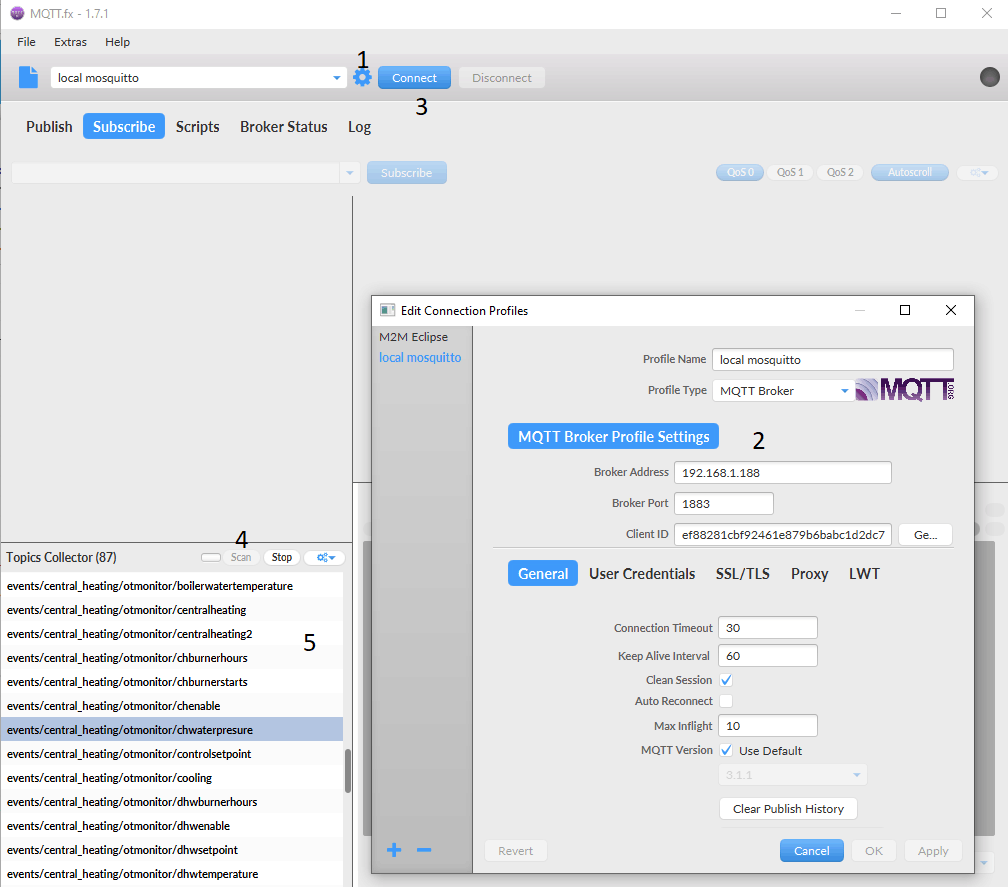
Task: Toggle MQTT Version Use Default checkbox
Action: (x=726, y=750)
